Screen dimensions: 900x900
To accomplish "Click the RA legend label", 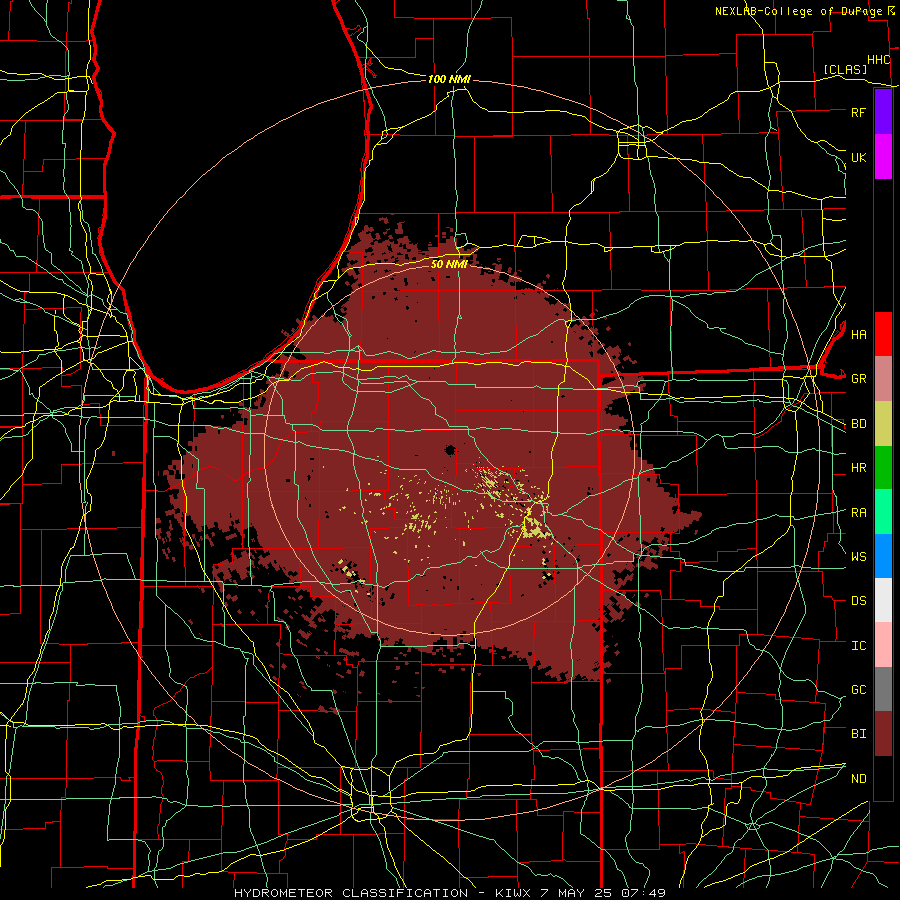I will click(x=858, y=513).
